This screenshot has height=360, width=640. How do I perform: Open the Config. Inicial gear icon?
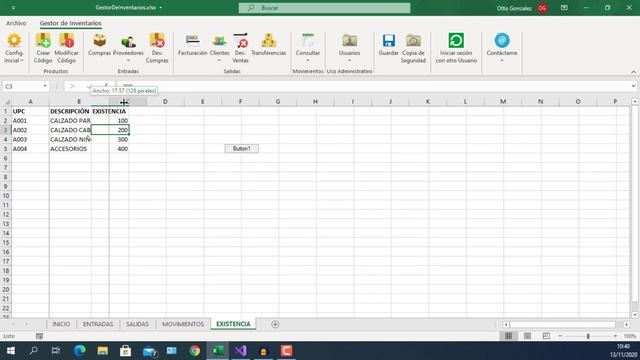[14, 40]
